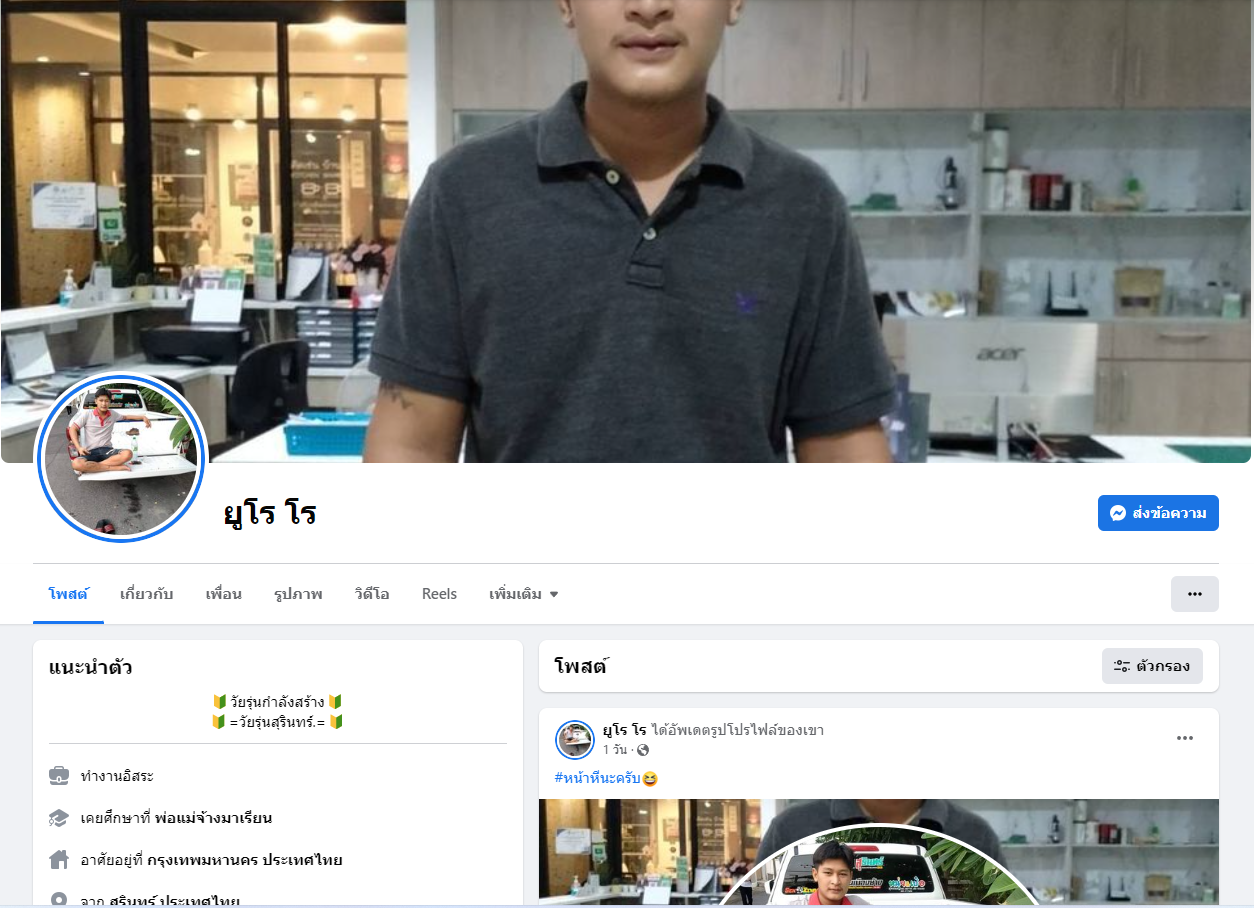Viewport: 1254px width, 908px height.
Task: Click the post author's small avatar
Action: tap(575, 740)
